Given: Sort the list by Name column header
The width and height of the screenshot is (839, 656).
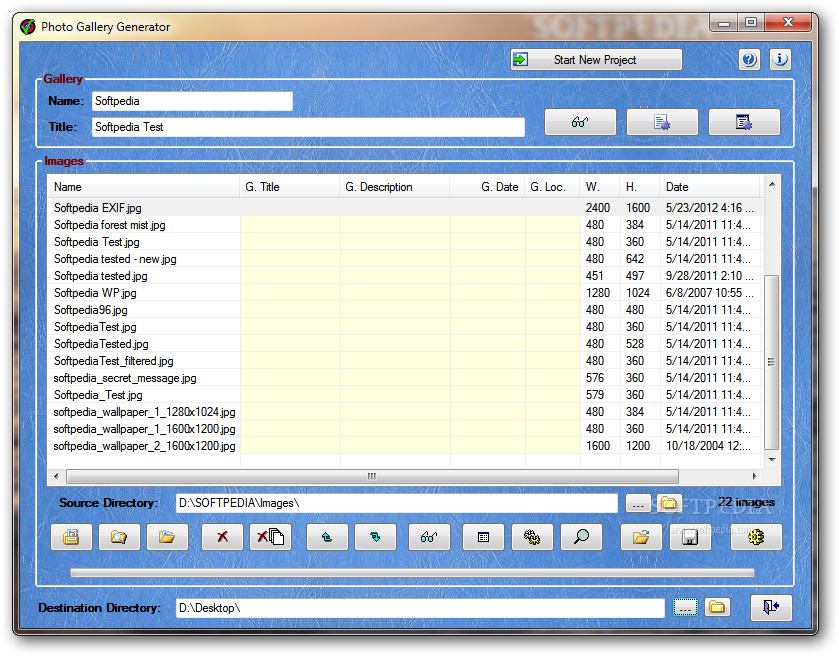Looking at the screenshot, I should (x=143, y=187).
